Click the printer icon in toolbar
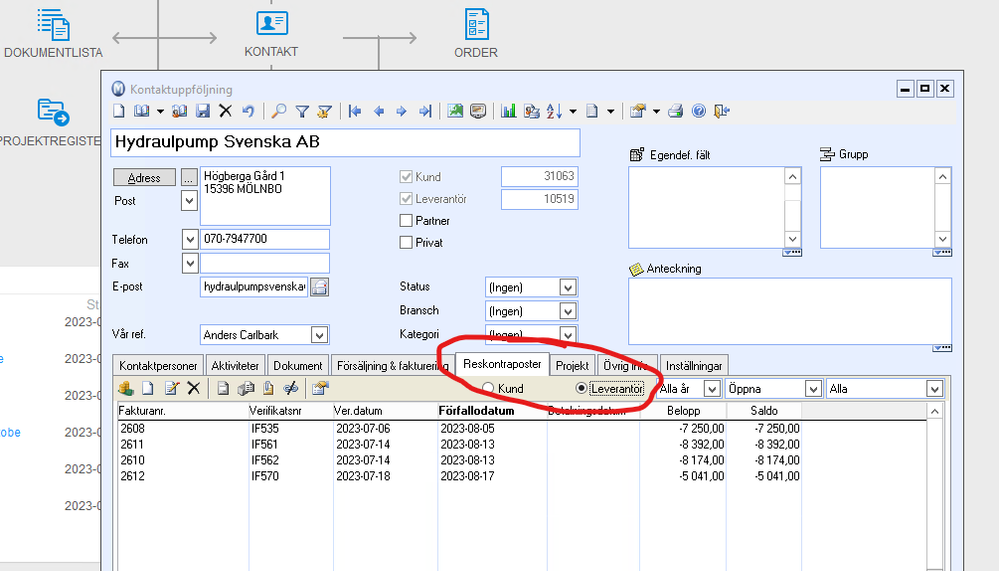Image resolution: width=999 pixels, height=571 pixels. (x=675, y=112)
